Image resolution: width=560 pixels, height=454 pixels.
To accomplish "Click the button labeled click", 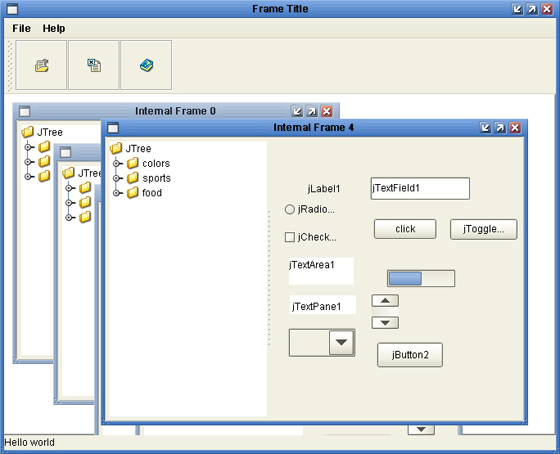I will pyautogui.click(x=405, y=229).
